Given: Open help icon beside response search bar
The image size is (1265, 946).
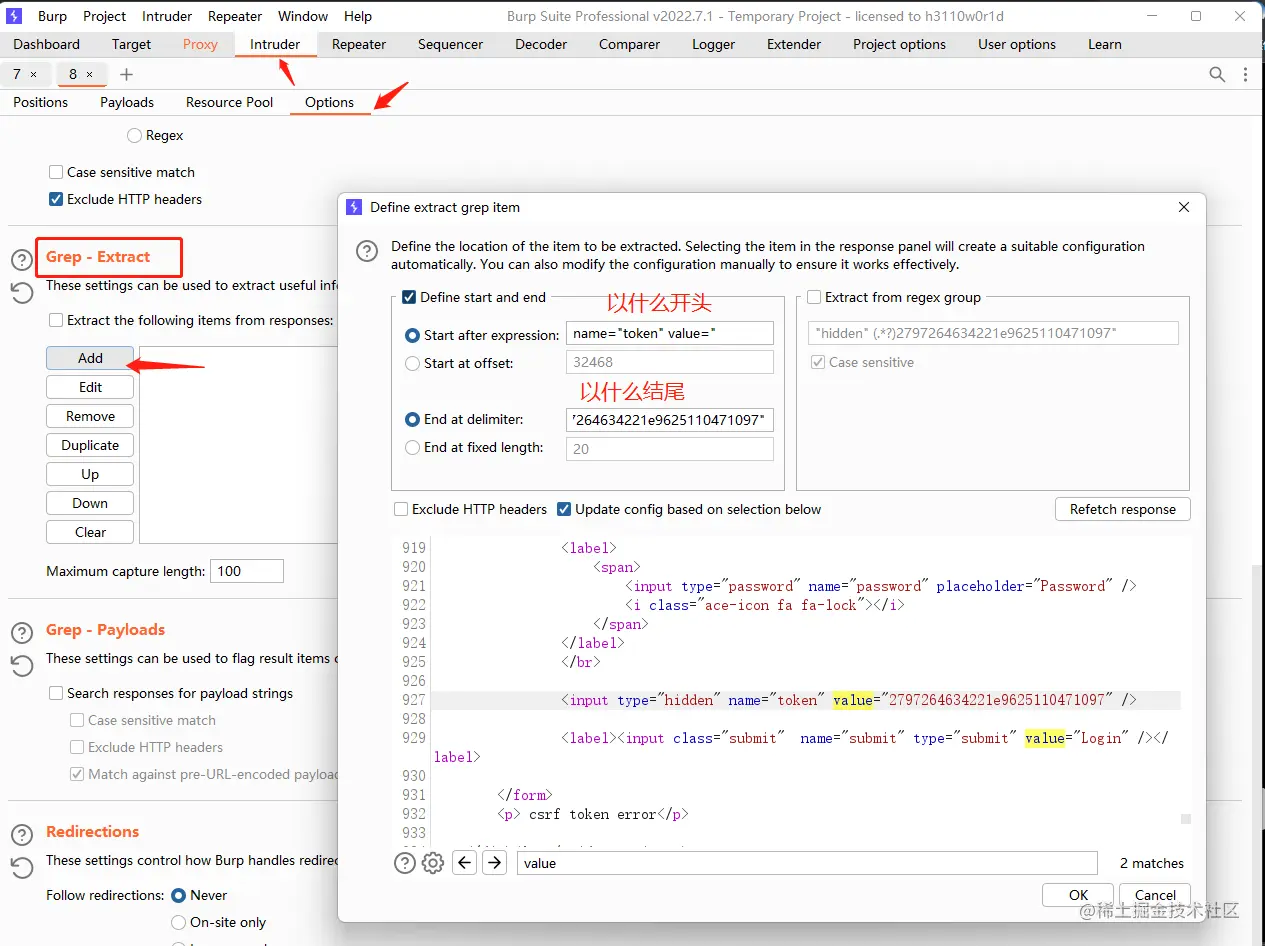Looking at the screenshot, I should click(405, 863).
